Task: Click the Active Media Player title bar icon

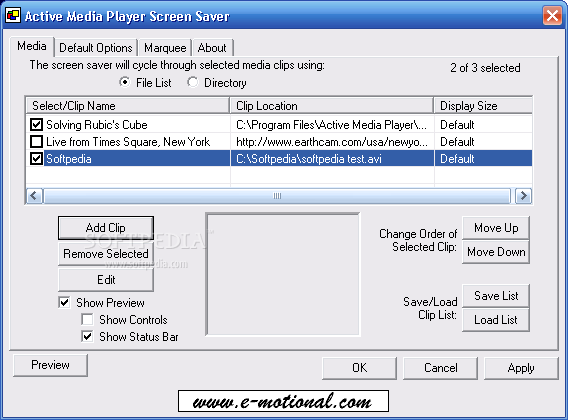Action: point(13,16)
